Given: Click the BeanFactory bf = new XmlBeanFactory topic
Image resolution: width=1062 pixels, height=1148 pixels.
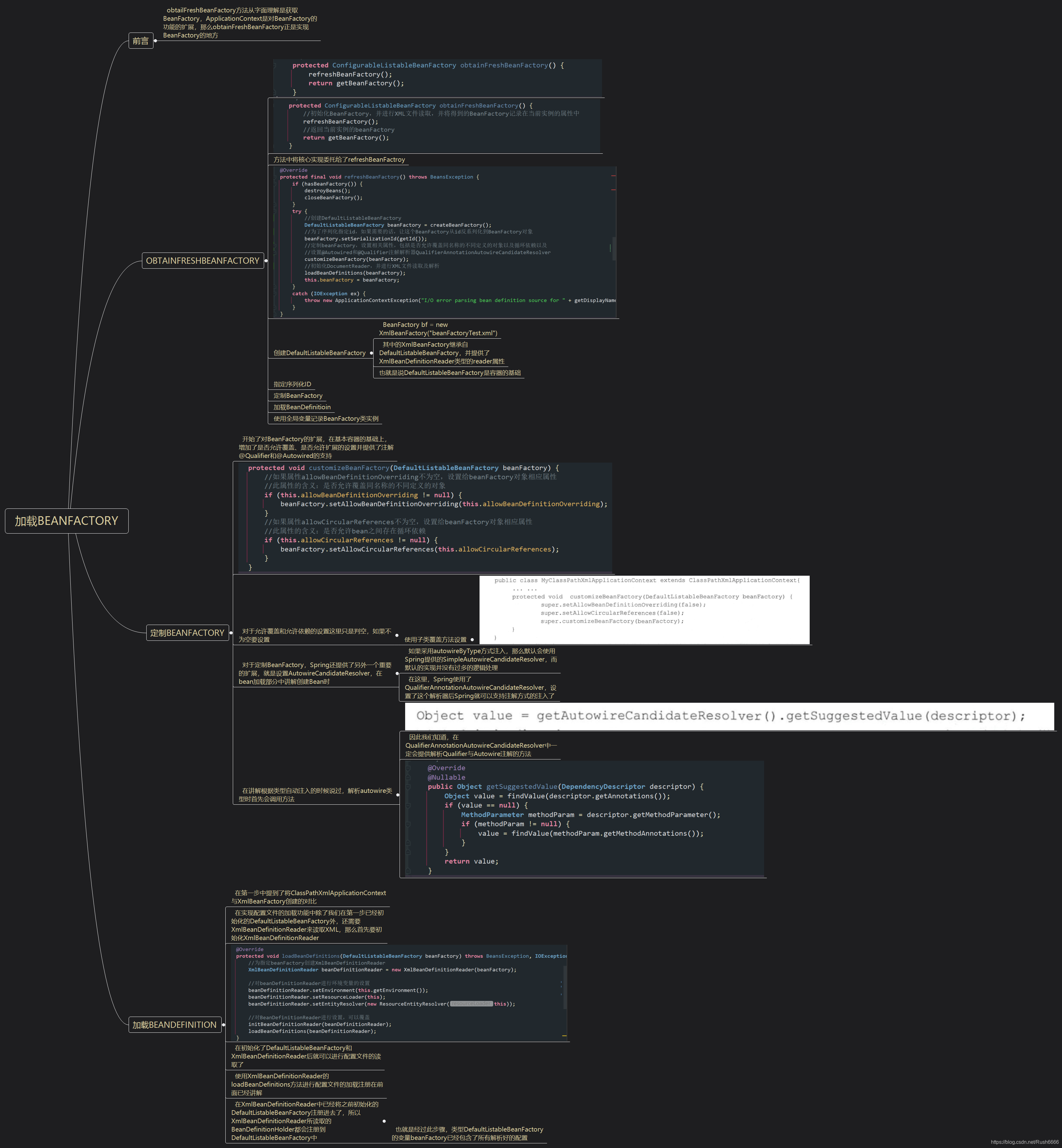Looking at the screenshot, I should (438, 329).
